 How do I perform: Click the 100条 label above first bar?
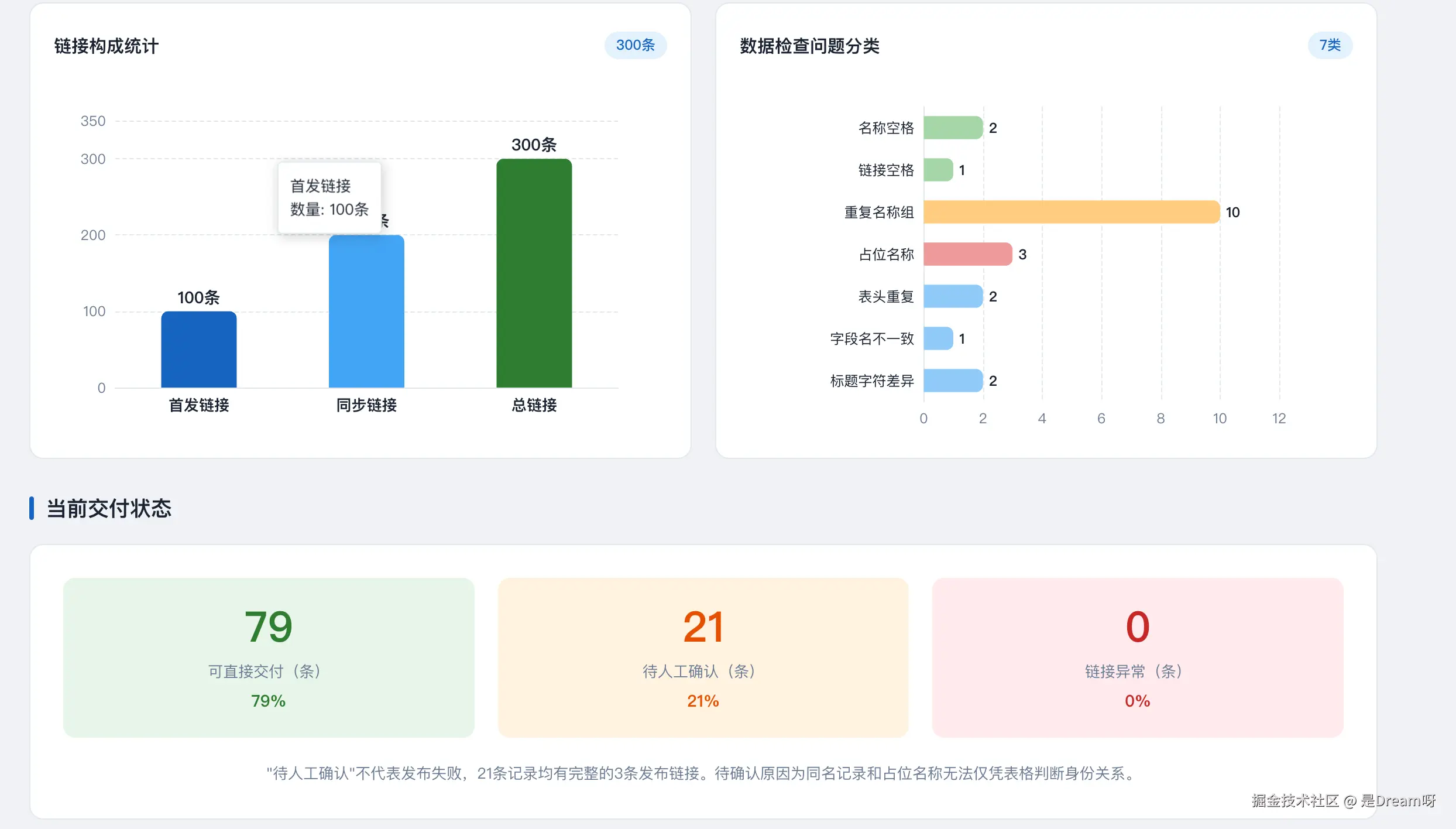click(x=198, y=297)
